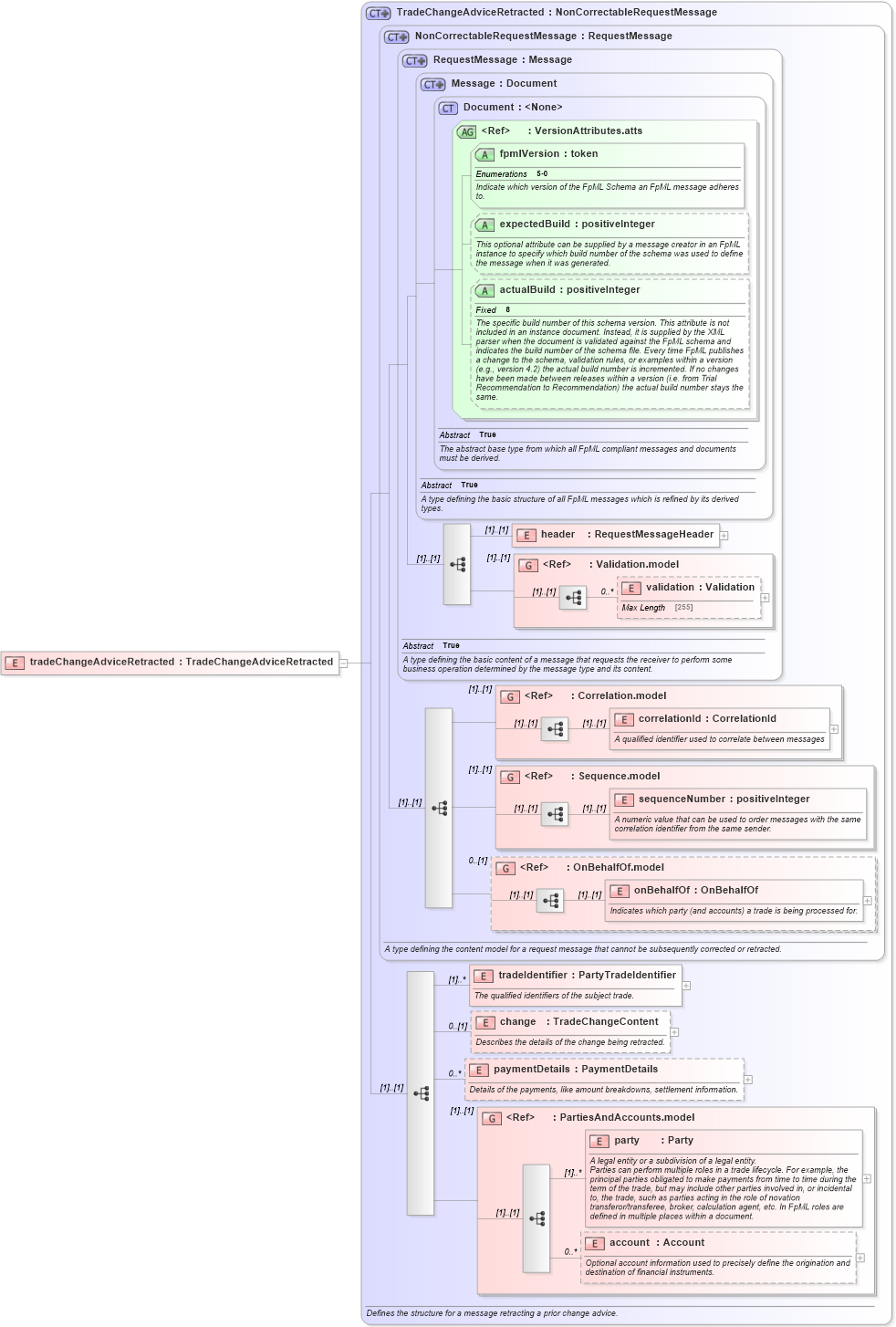This screenshot has height=1327, width=896.
Task: Click the E icon of correlationId element
Action: coord(623,720)
